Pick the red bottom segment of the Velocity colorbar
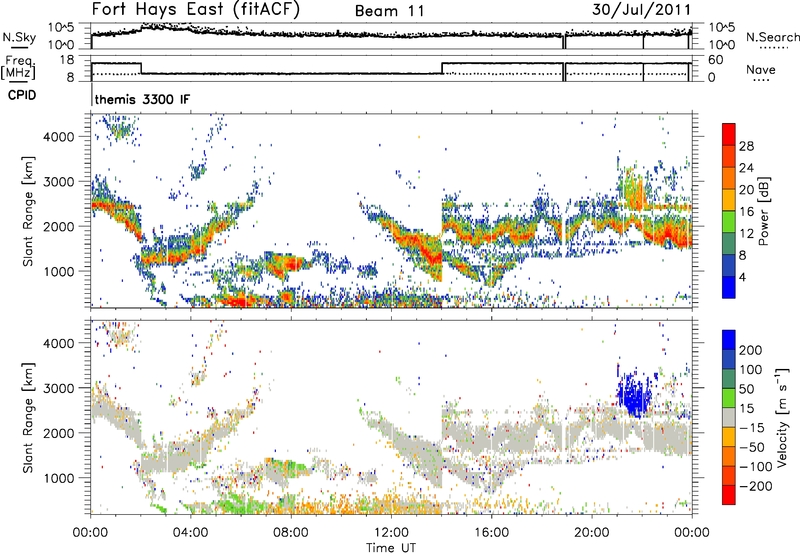The height and width of the screenshot is (554, 800). 729,495
